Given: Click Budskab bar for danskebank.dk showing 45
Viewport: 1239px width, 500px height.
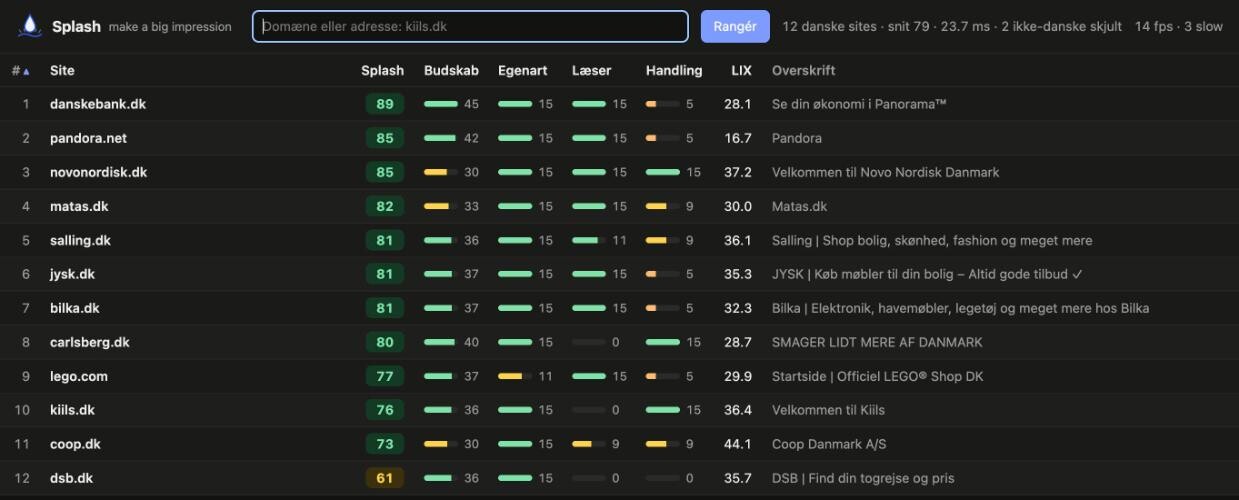Looking at the screenshot, I should pos(441,104).
